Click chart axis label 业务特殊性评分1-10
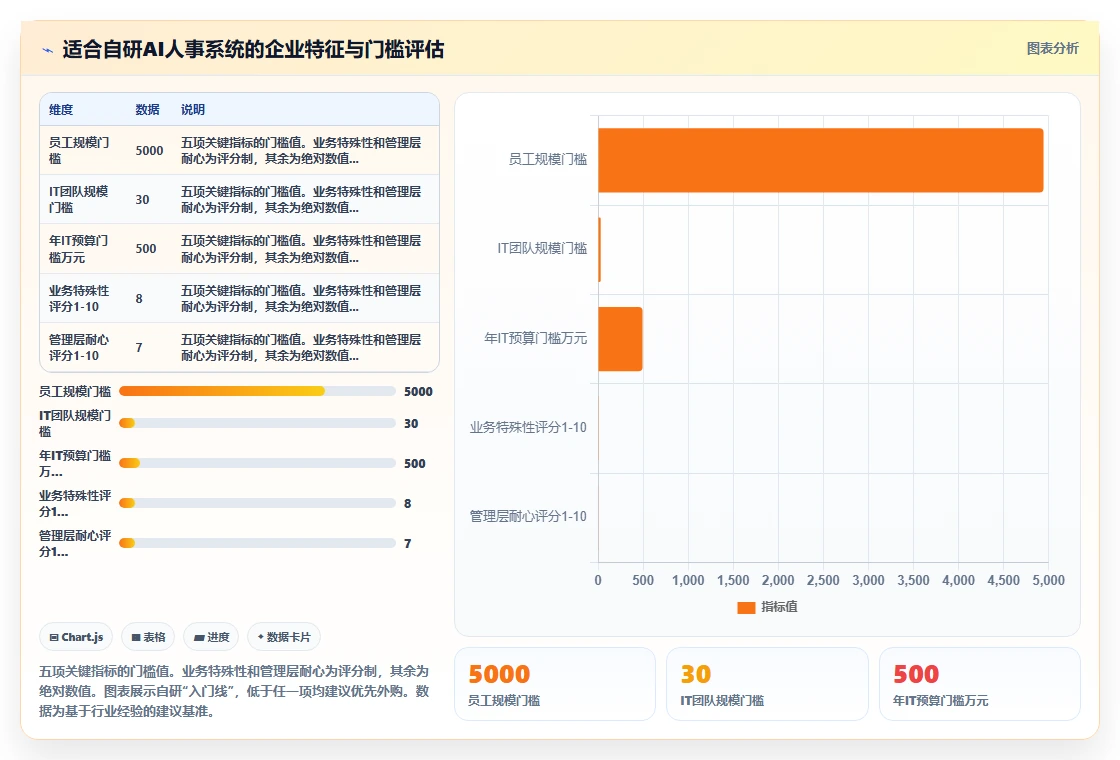 point(528,427)
